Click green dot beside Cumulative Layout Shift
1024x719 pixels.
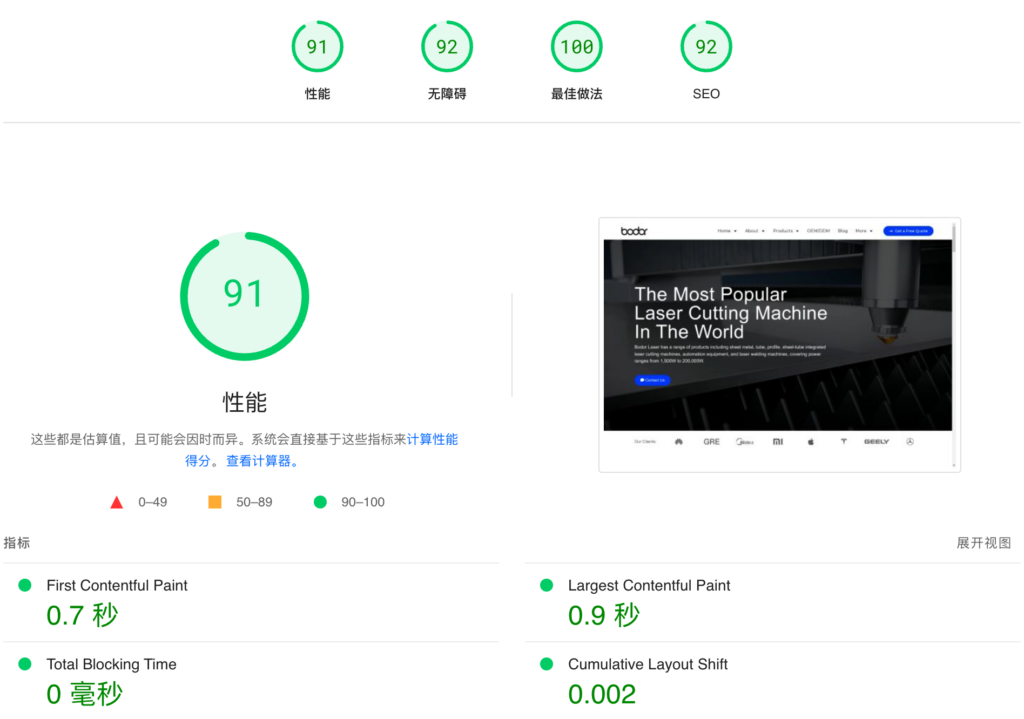click(x=547, y=664)
